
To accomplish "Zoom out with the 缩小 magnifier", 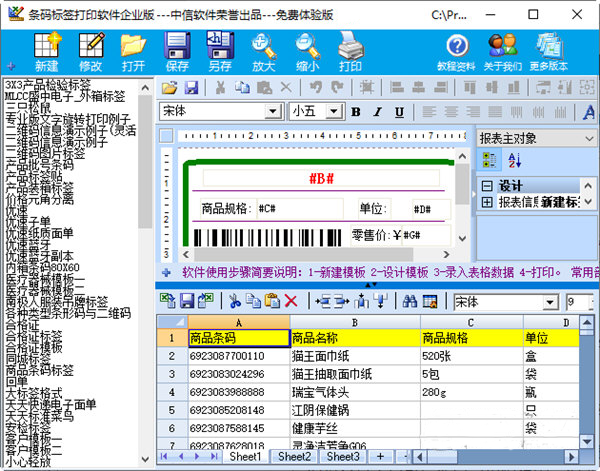I will click(x=307, y=52).
